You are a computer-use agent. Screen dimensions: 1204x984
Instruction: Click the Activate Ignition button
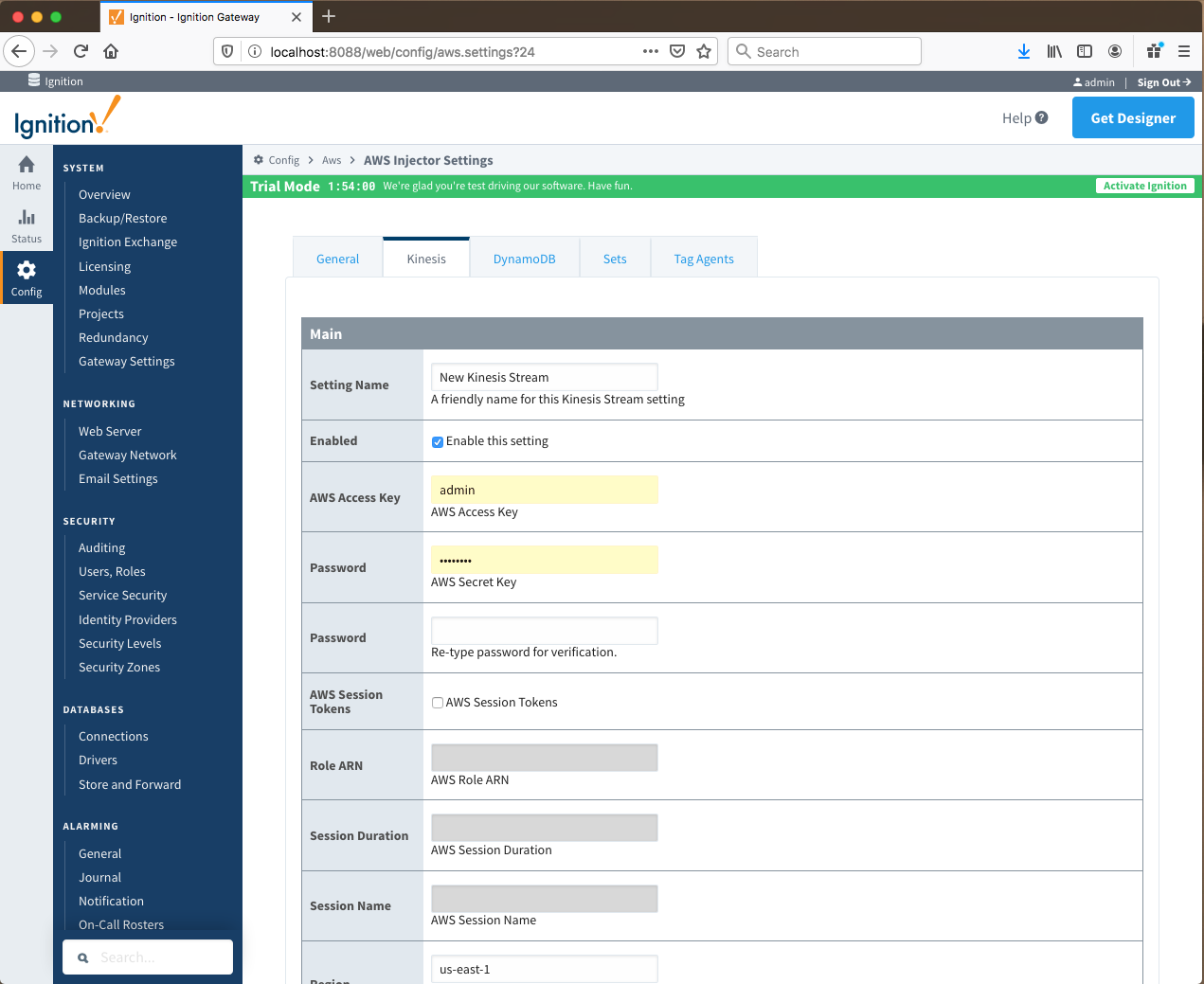point(1144,187)
